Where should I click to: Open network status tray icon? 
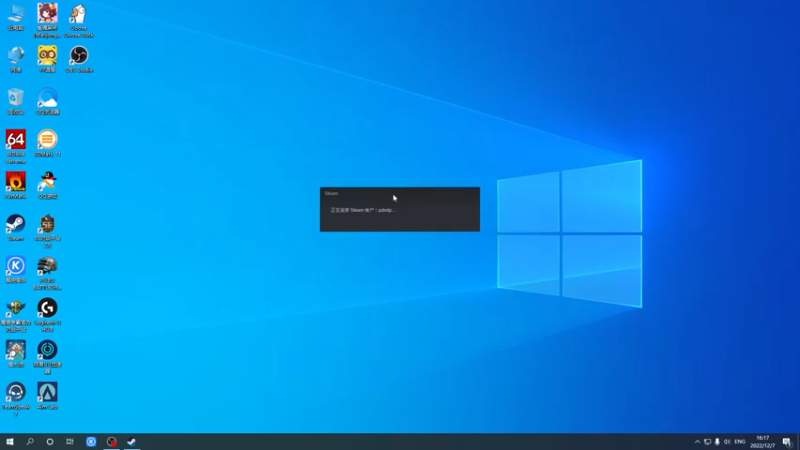pos(707,442)
